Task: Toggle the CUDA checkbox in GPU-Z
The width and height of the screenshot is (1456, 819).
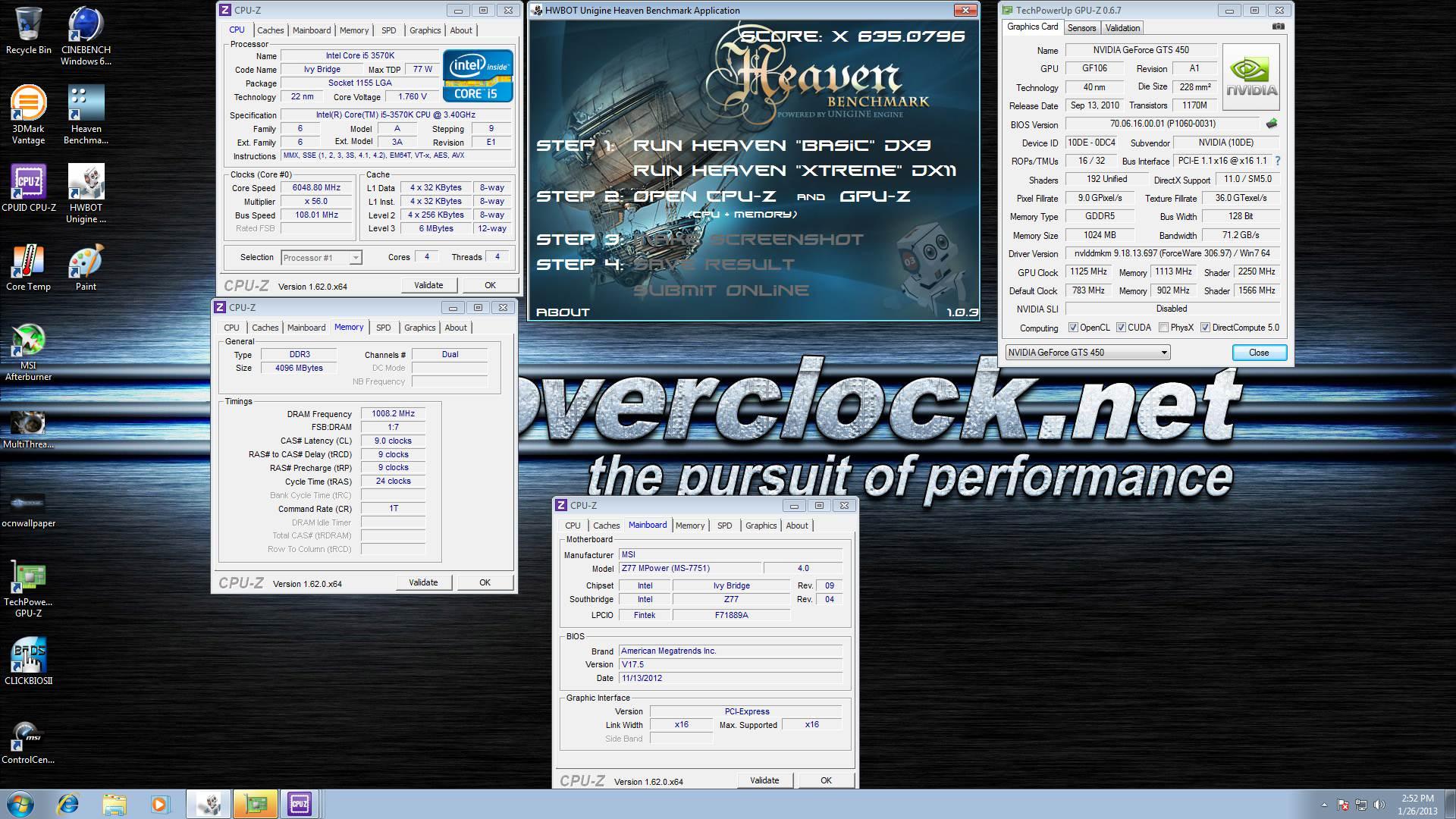Action: click(x=1121, y=328)
